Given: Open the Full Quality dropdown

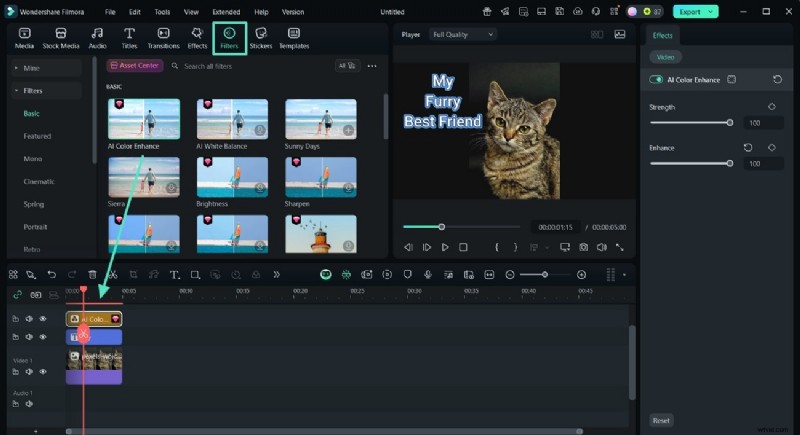Looking at the screenshot, I should click(x=463, y=34).
